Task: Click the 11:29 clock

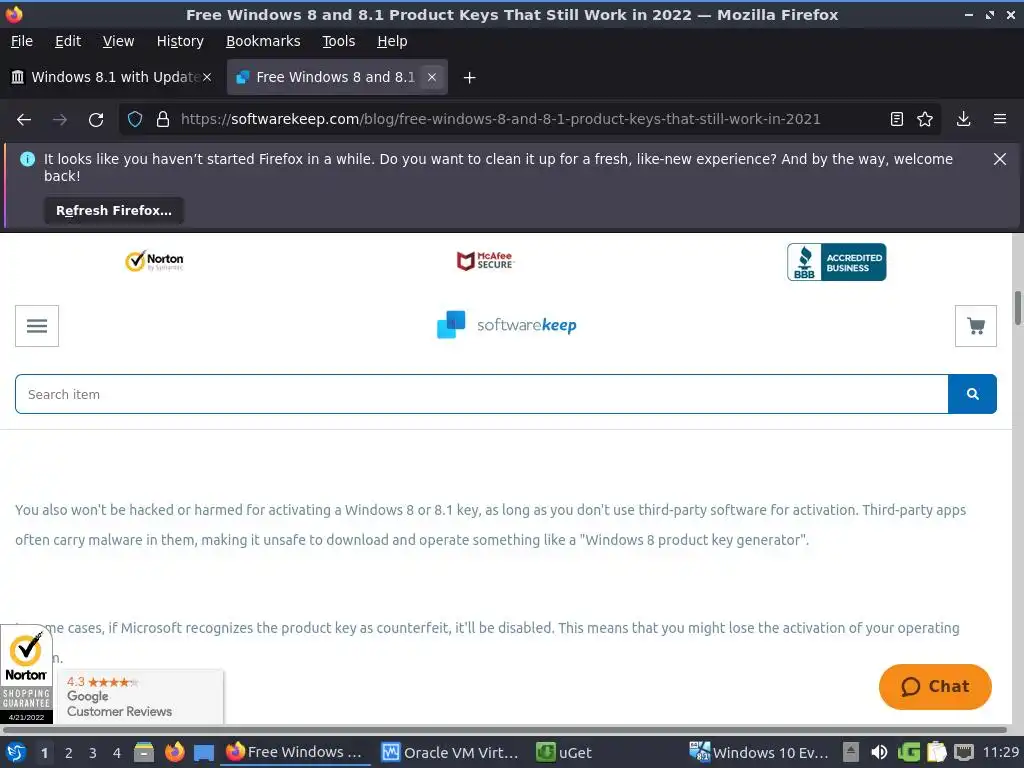Action: click(1000, 752)
